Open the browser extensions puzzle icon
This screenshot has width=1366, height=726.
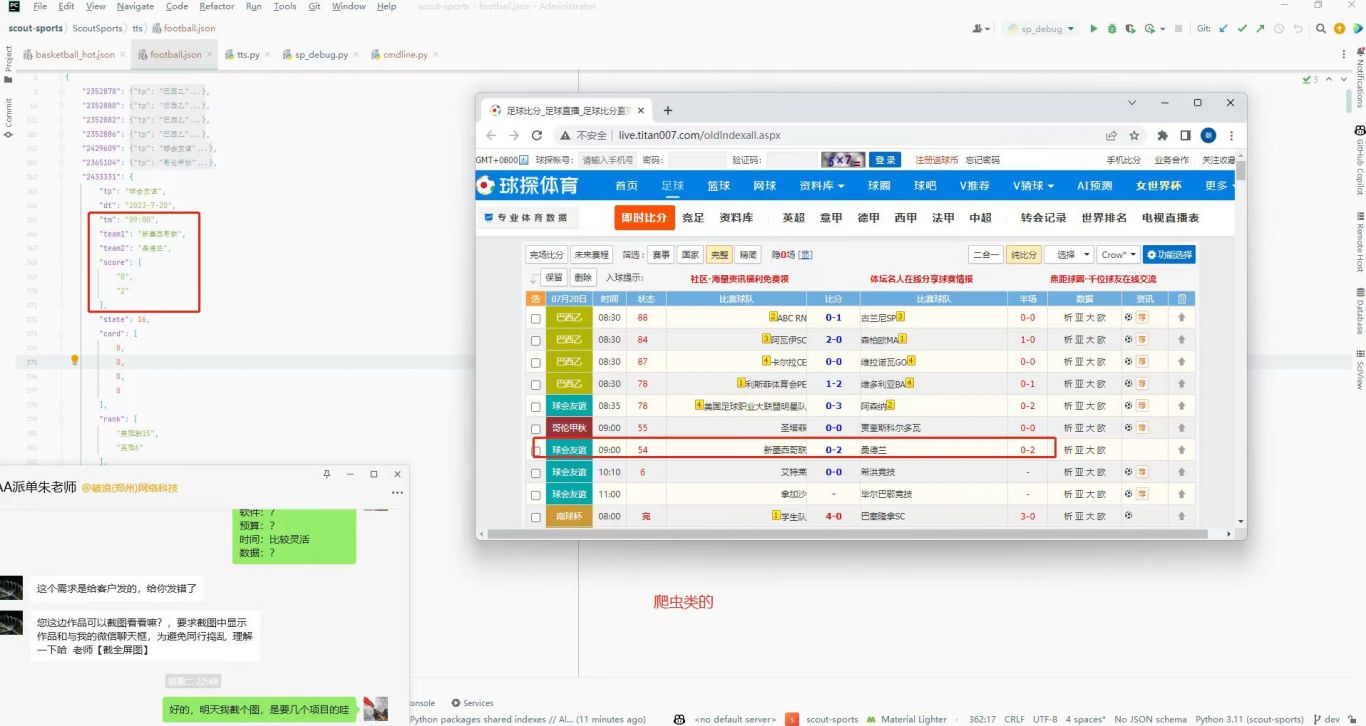tap(1163, 135)
